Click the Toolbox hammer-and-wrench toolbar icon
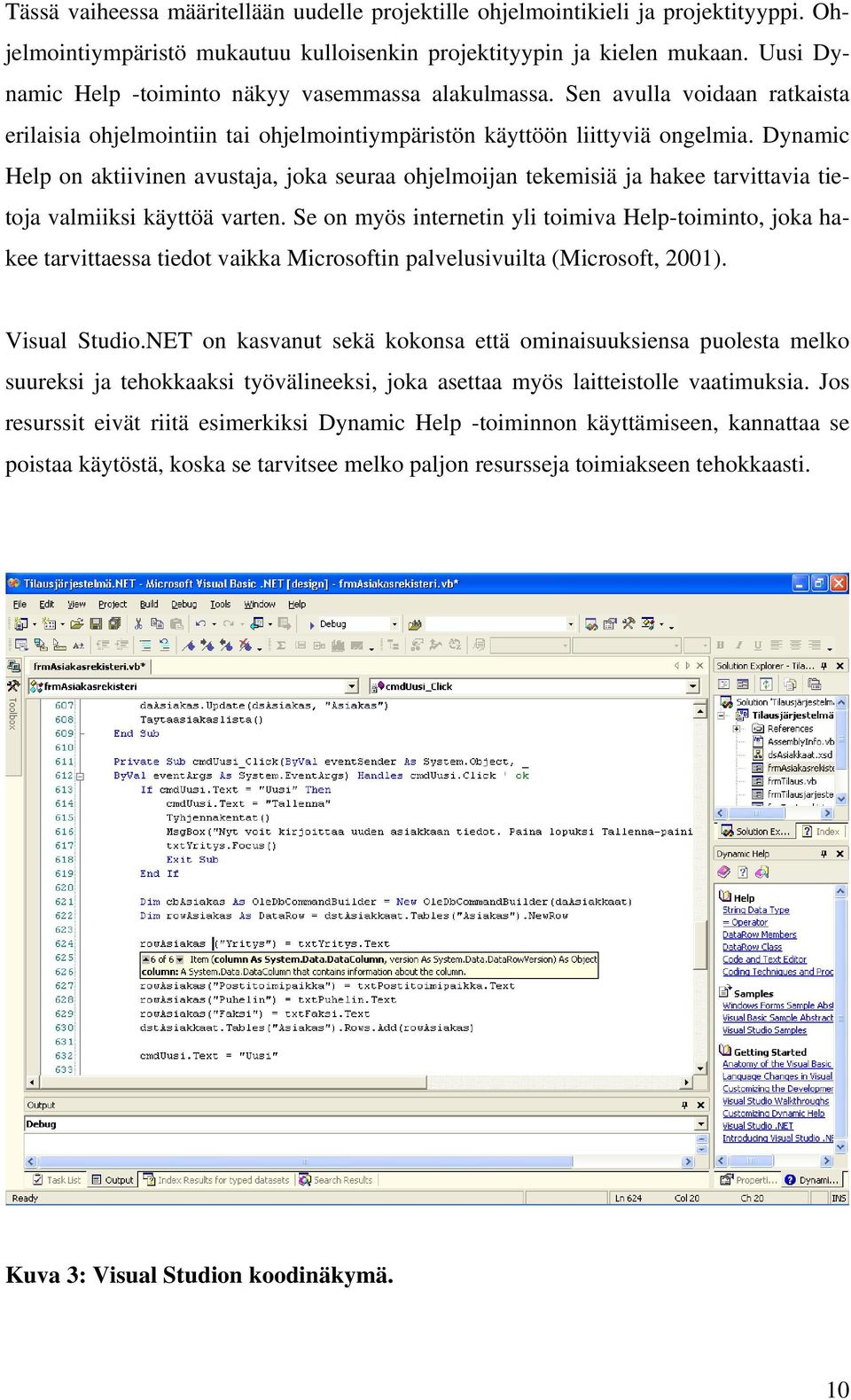 click(628, 624)
